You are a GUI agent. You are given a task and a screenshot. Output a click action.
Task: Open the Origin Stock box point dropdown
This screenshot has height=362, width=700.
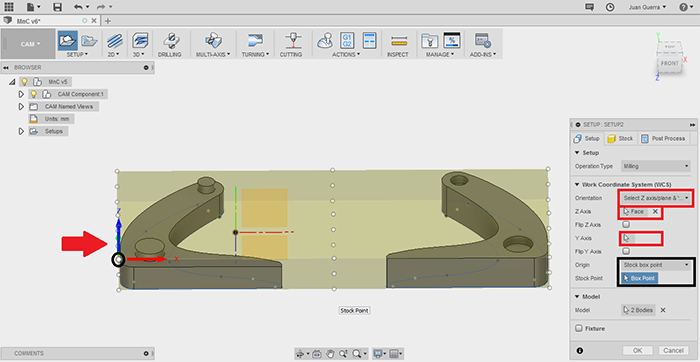(656, 265)
